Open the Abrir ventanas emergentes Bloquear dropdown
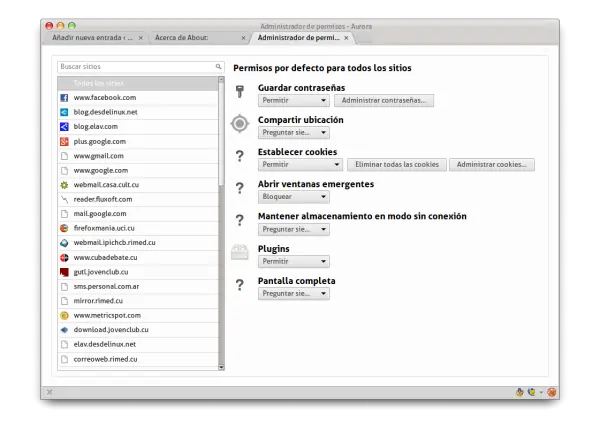Image resolution: width=600 pixels, height=445 pixels. pyautogui.click(x=293, y=197)
